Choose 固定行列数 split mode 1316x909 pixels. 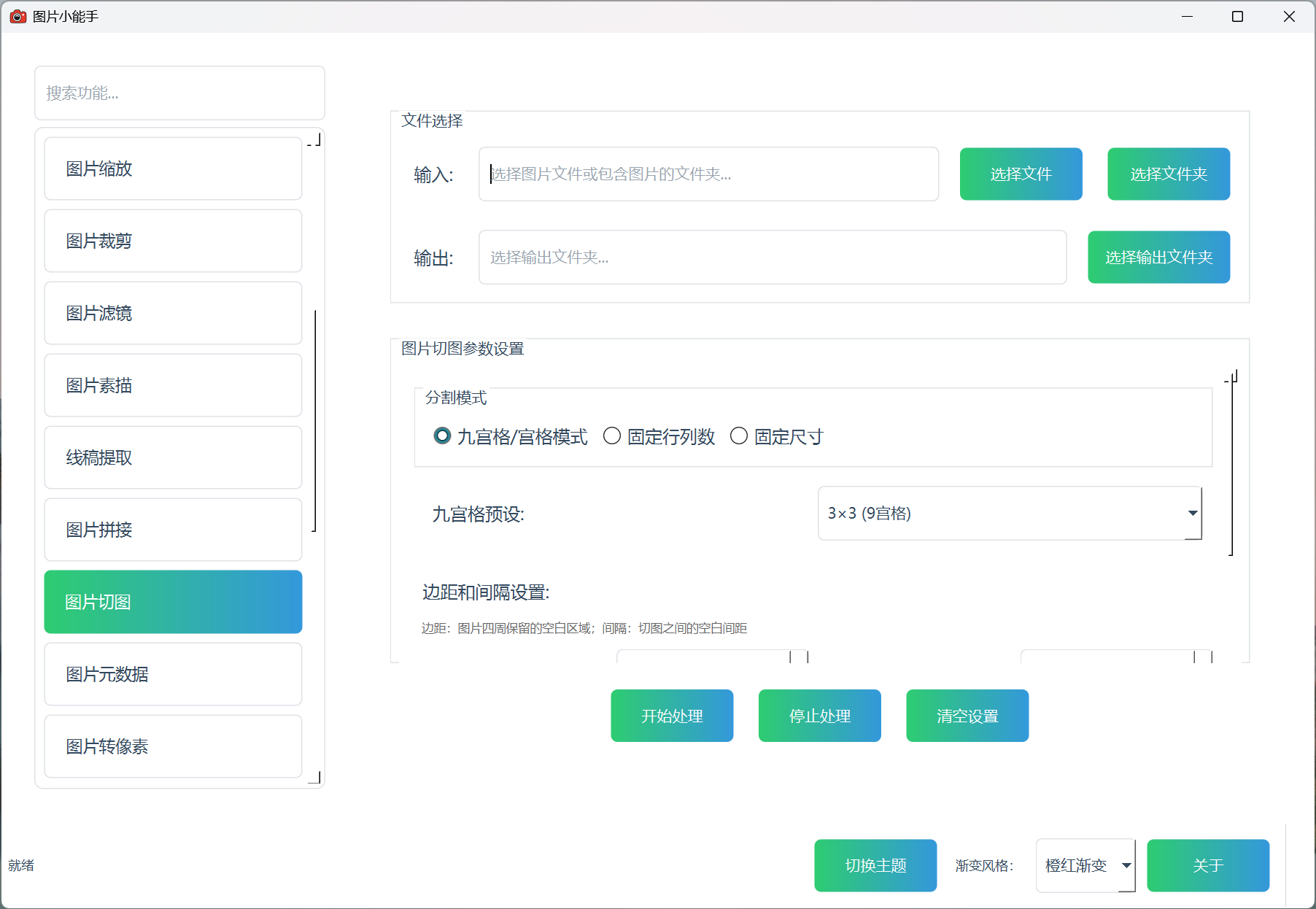[612, 436]
